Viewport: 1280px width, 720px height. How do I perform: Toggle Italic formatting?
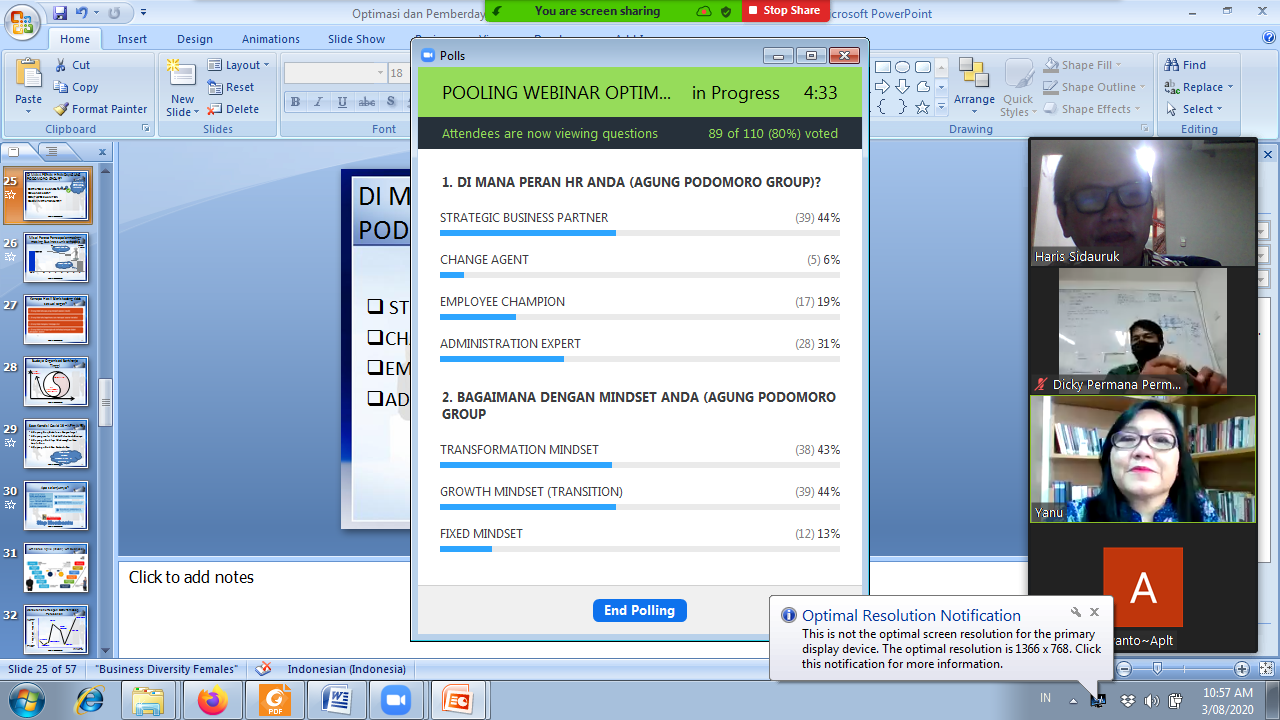click(319, 102)
